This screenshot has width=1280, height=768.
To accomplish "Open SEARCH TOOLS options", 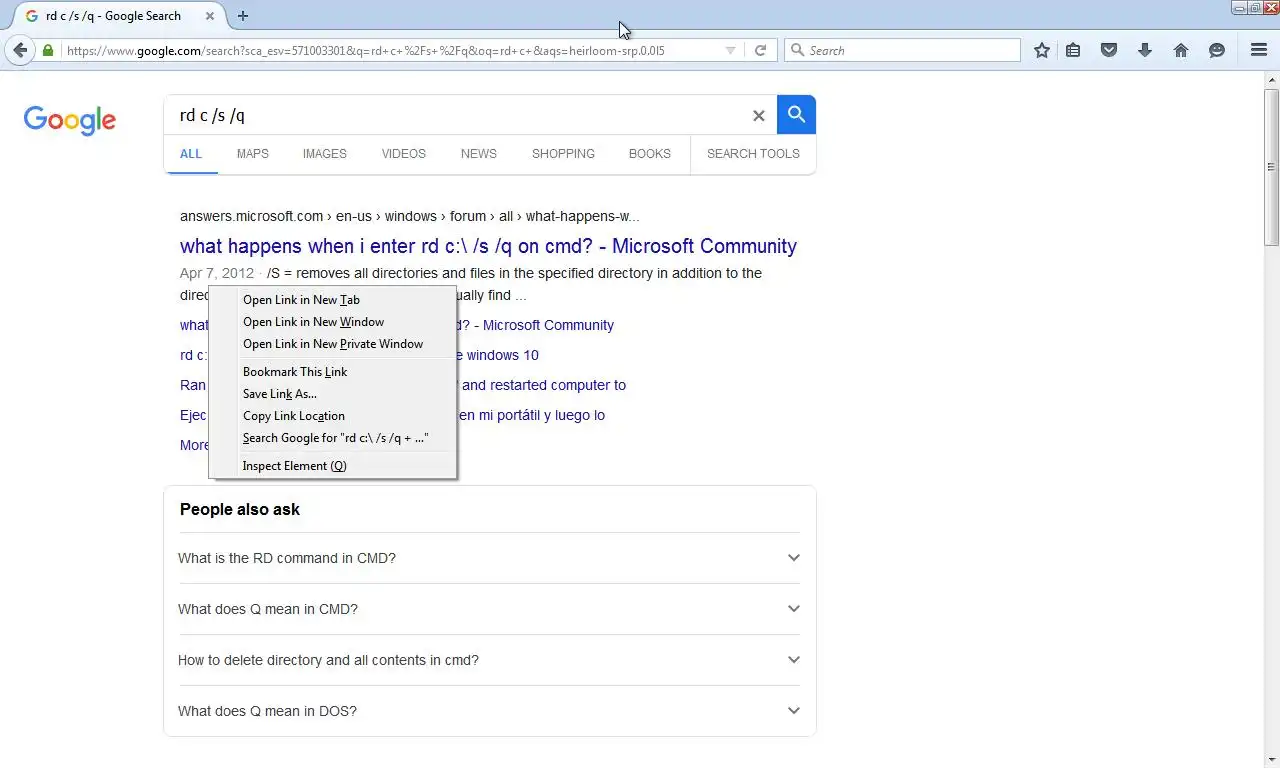I will (x=753, y=154).
